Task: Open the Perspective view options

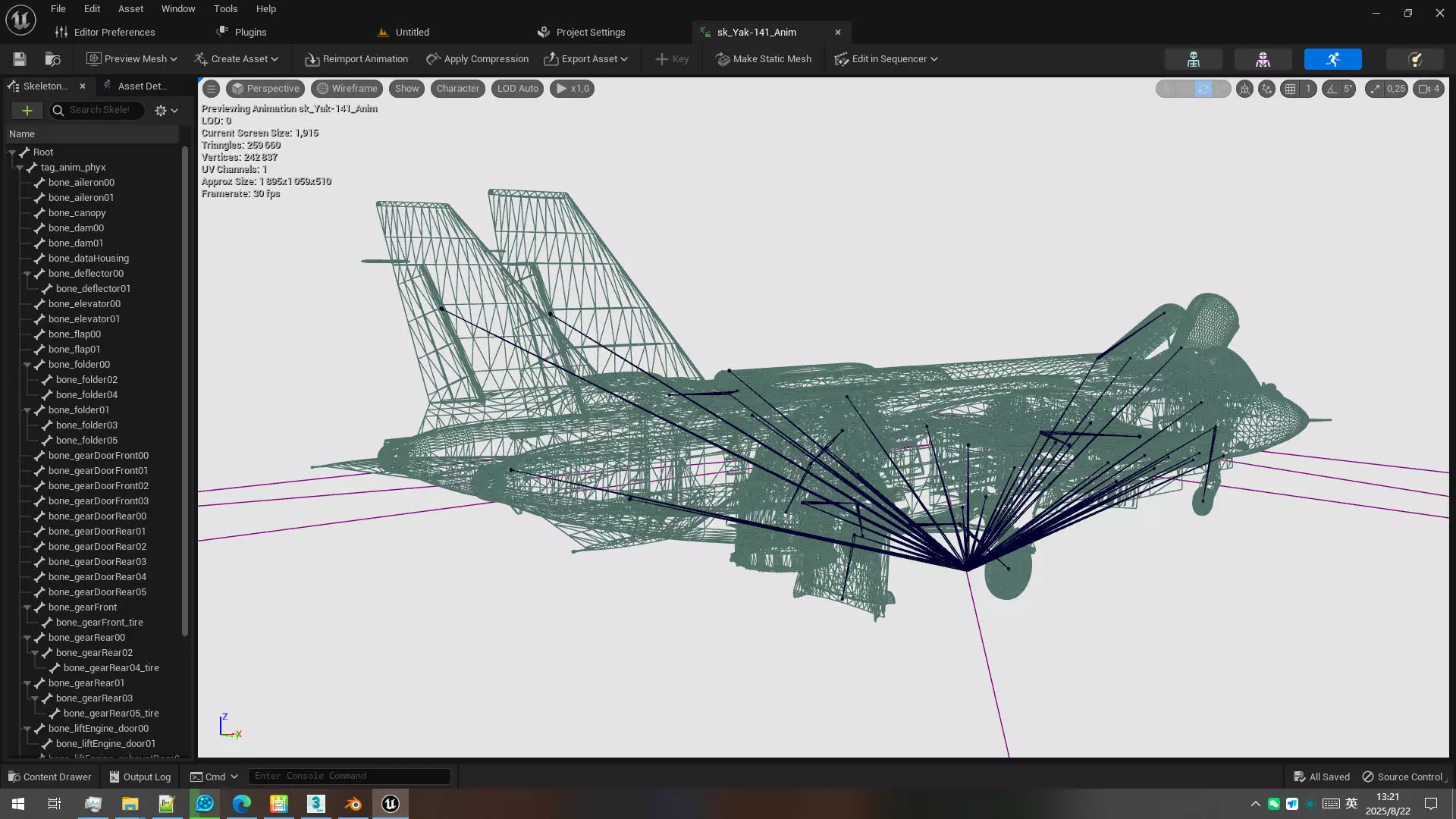Action: (x=265, y=89)
